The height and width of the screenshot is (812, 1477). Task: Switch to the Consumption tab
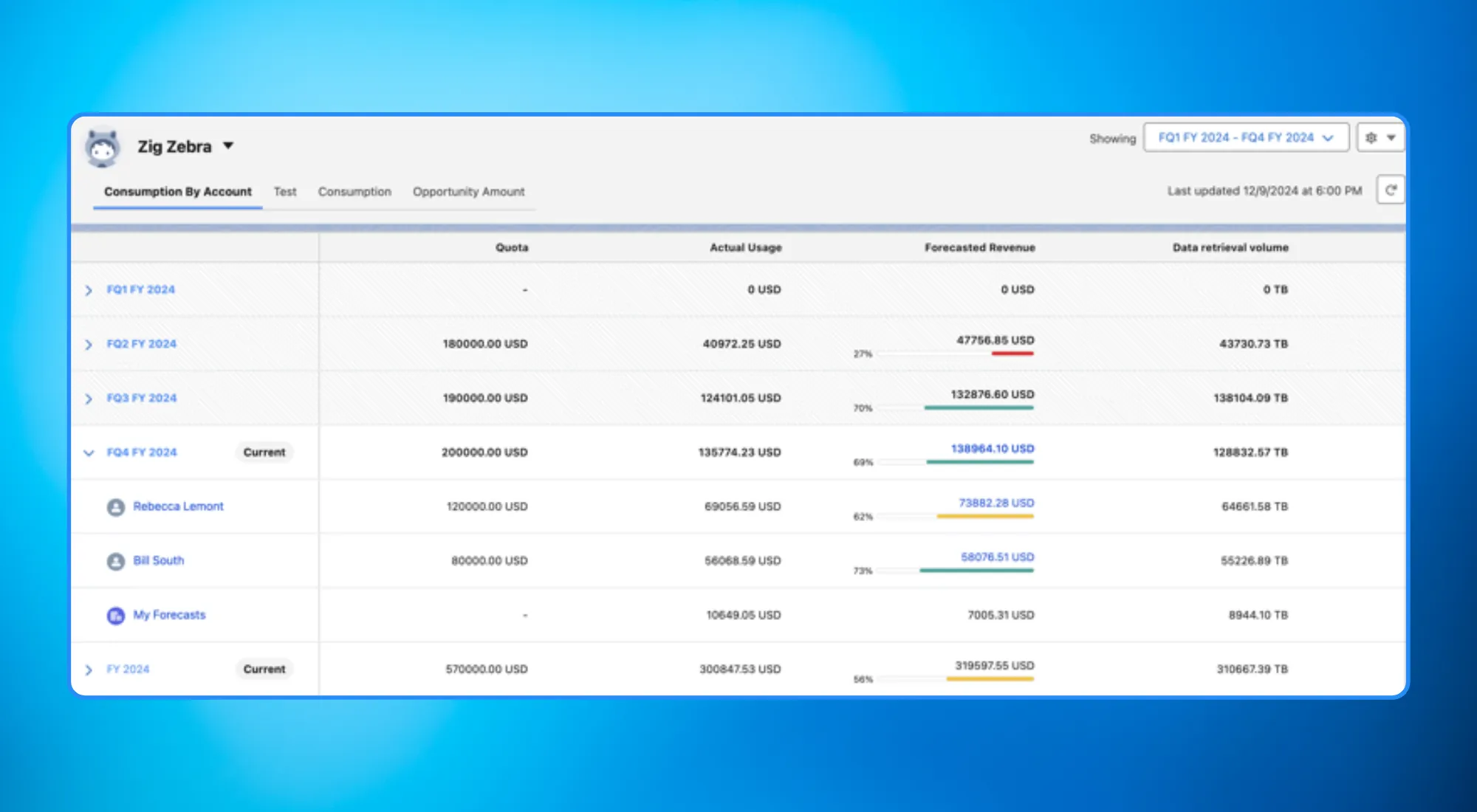pyautogui.click(x=354, y=192)
